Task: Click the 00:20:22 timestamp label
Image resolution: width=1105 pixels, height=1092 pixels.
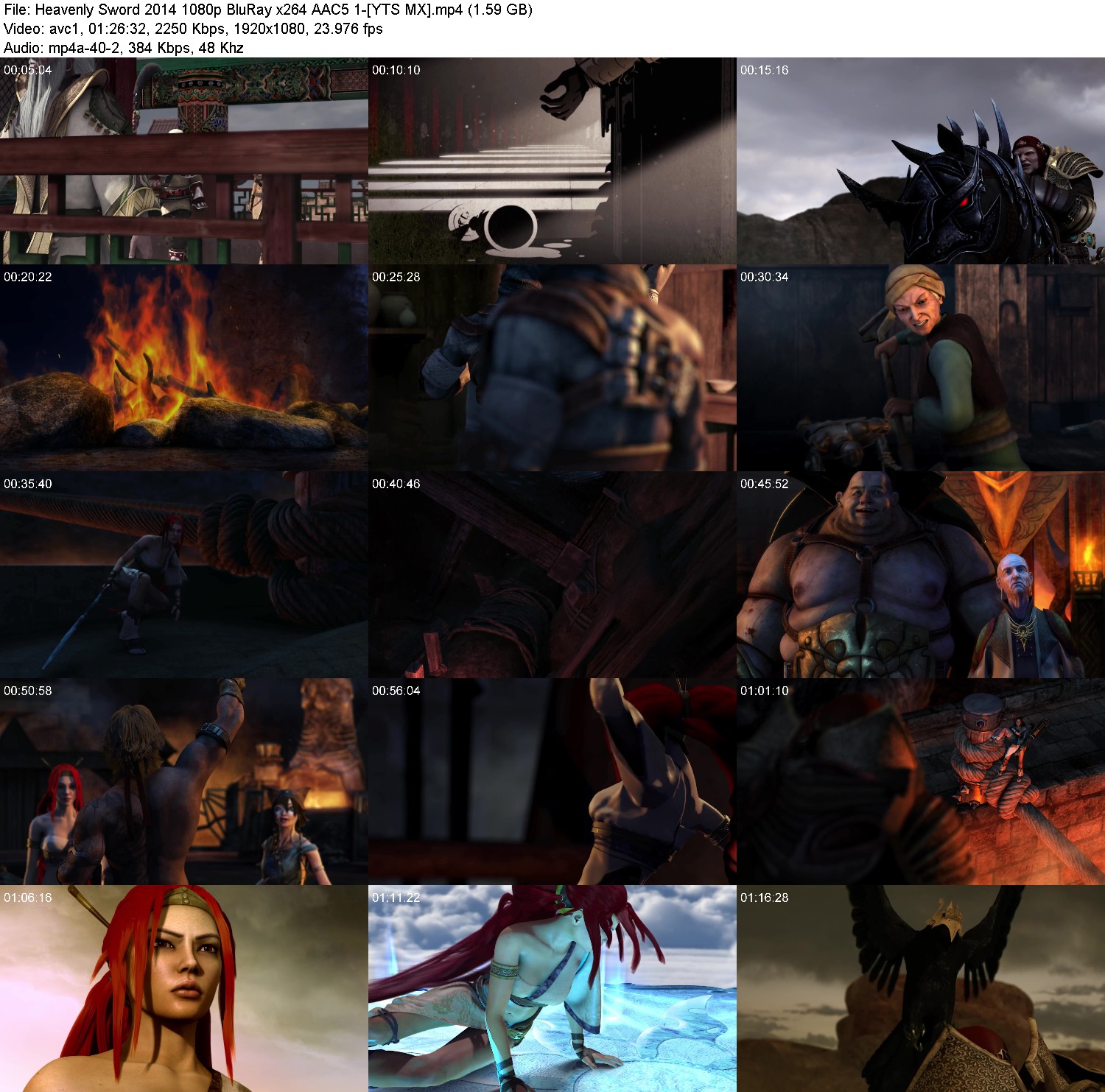Action: click(x=28, y=277)
